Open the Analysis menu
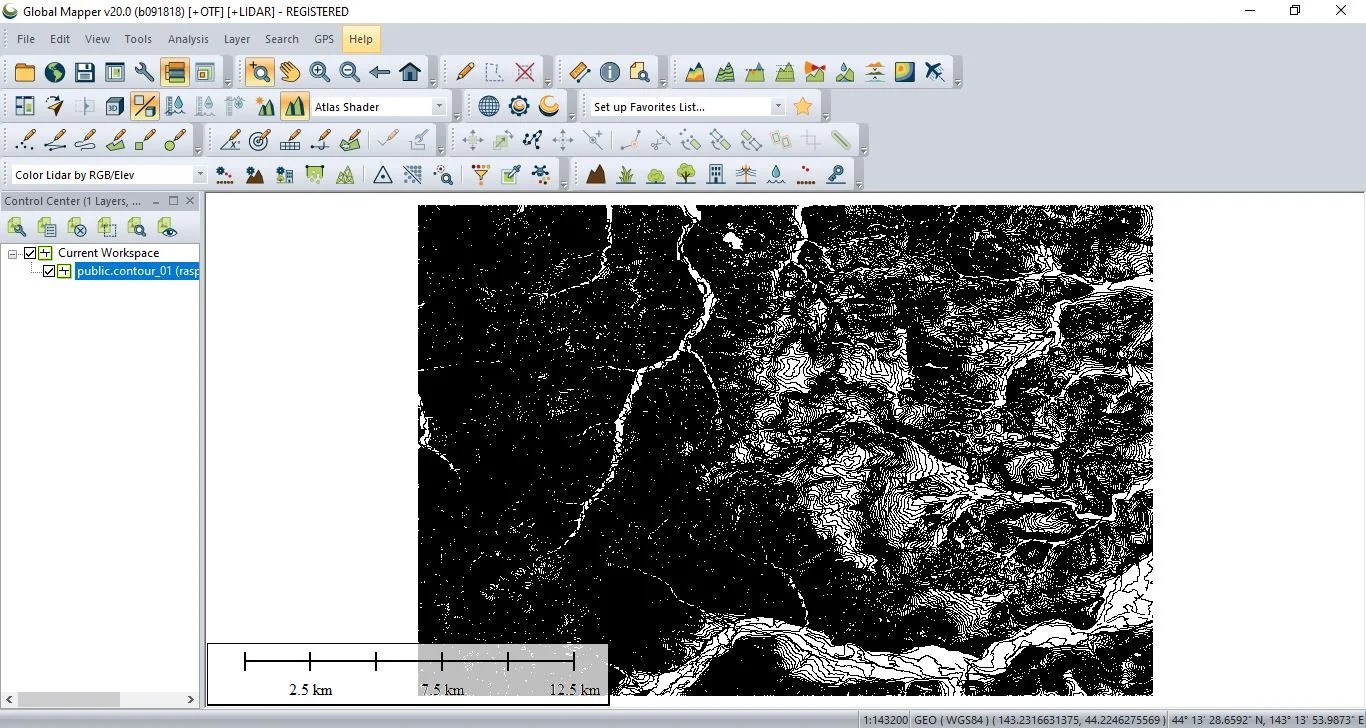The width and height of the screenshot is (1366, 728). [x=188, y=39]
